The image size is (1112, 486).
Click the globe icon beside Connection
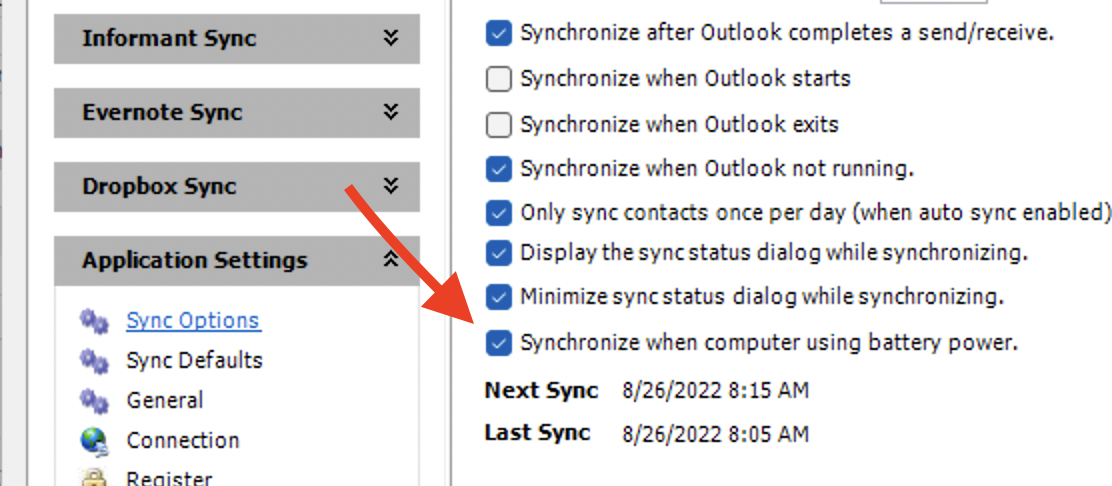click(x=94, y=441)
